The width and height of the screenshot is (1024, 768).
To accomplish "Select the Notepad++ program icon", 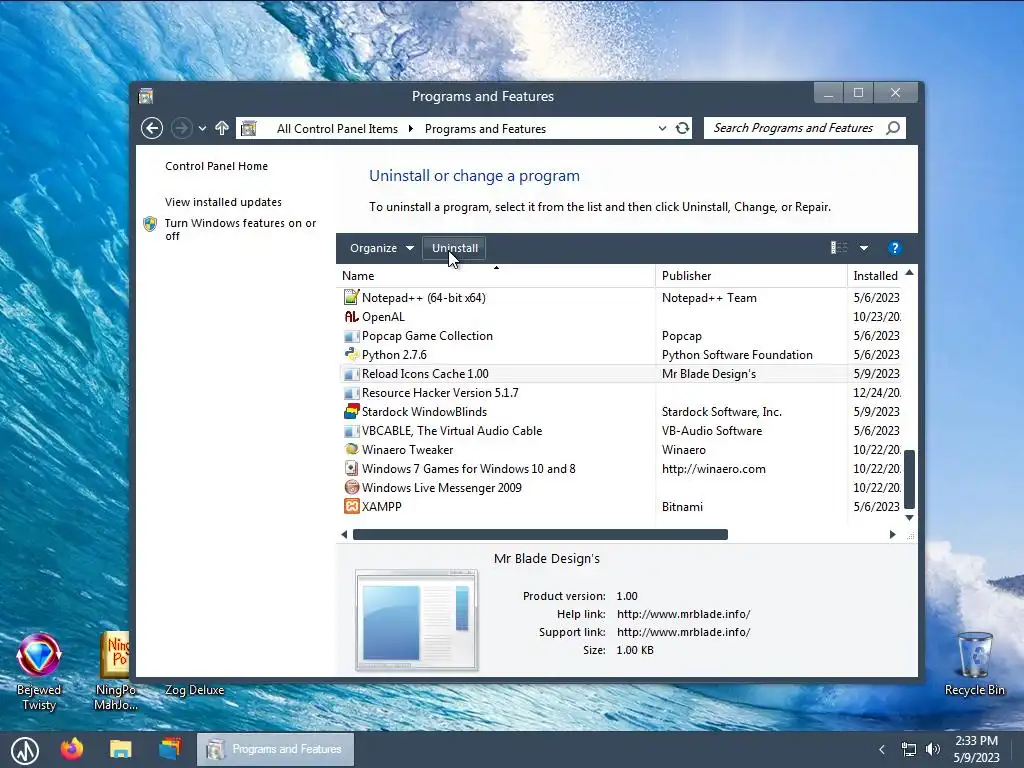I will click(351, 297).
